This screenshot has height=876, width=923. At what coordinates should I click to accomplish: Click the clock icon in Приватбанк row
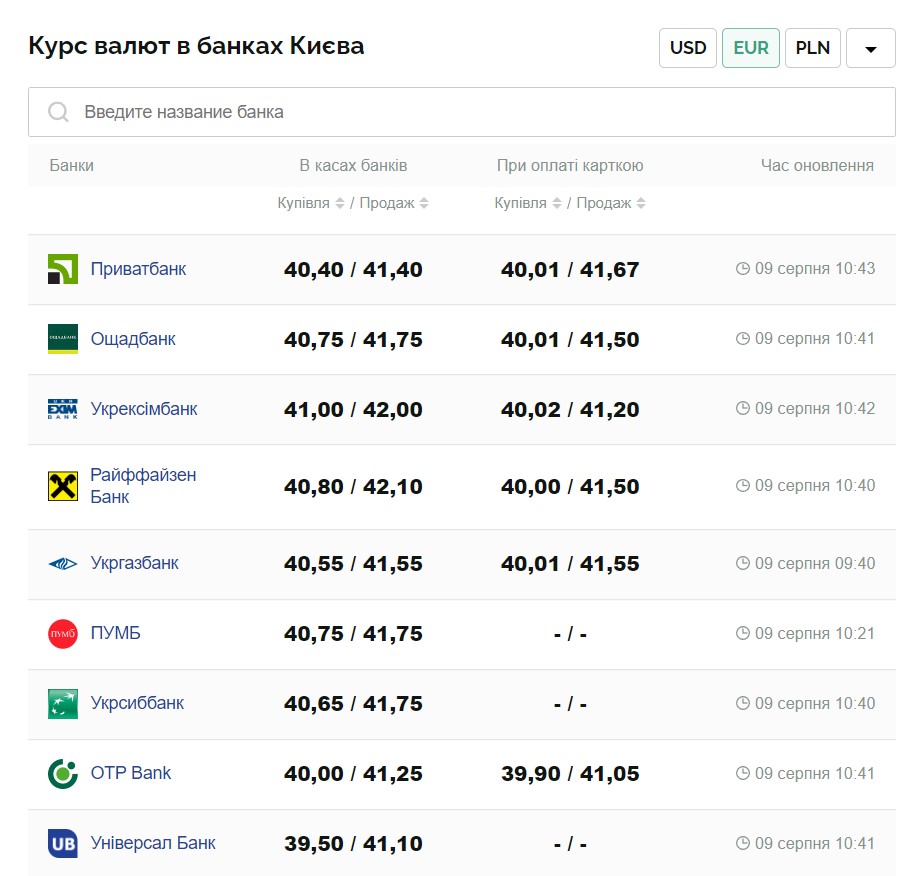742,269
